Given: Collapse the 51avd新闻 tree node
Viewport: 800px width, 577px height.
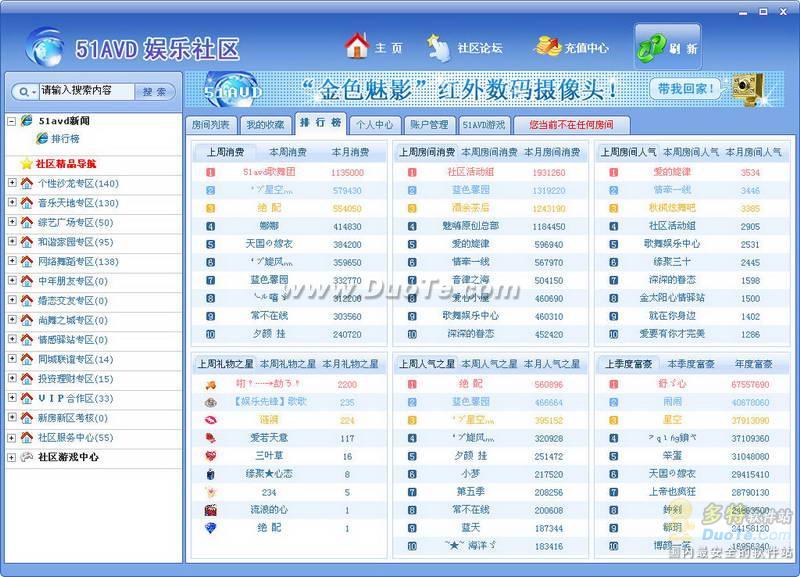Looking at the screenshot, I should 12,121.
